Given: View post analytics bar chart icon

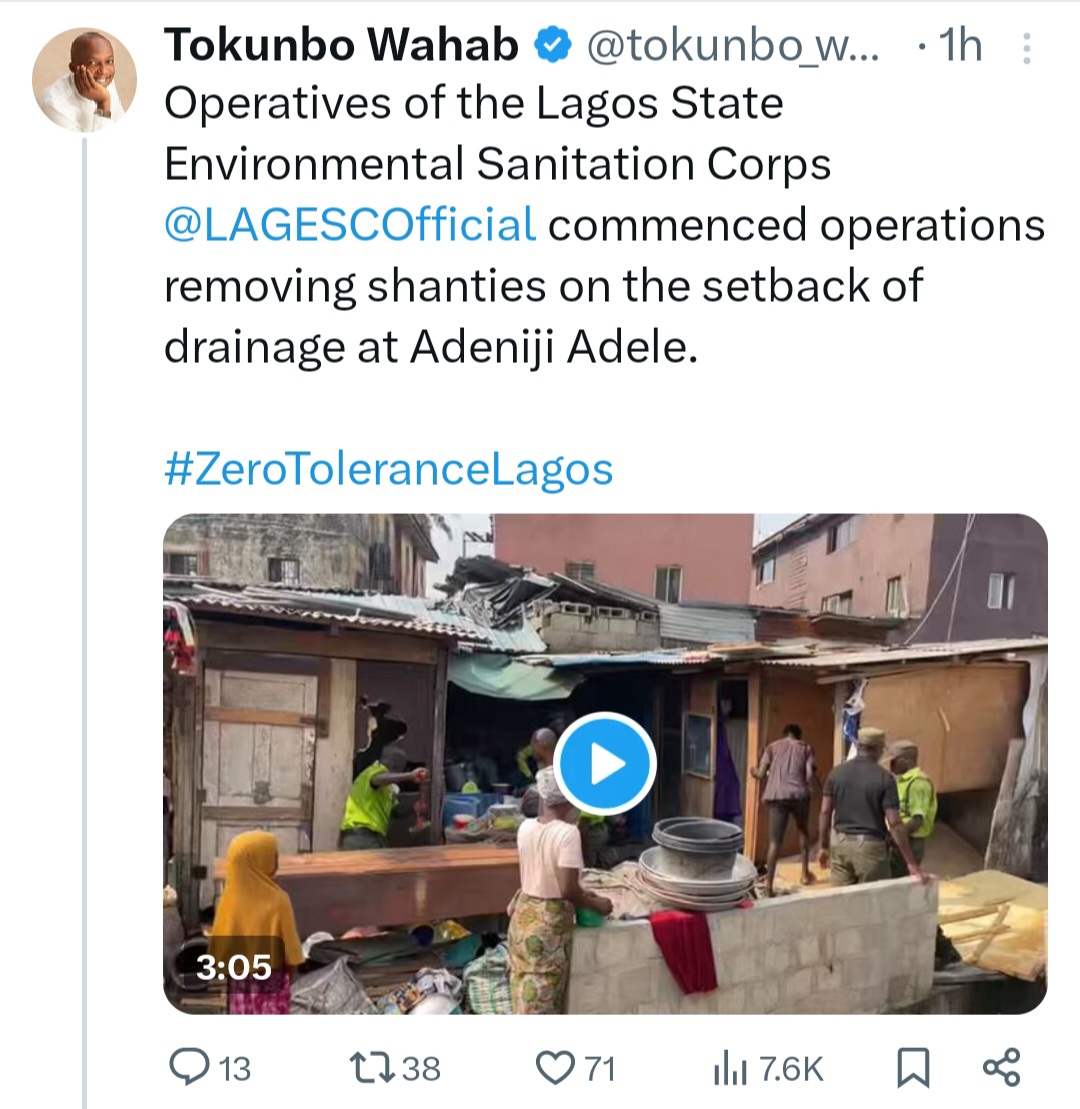Looking at the screenshot, I should 729,1069.
